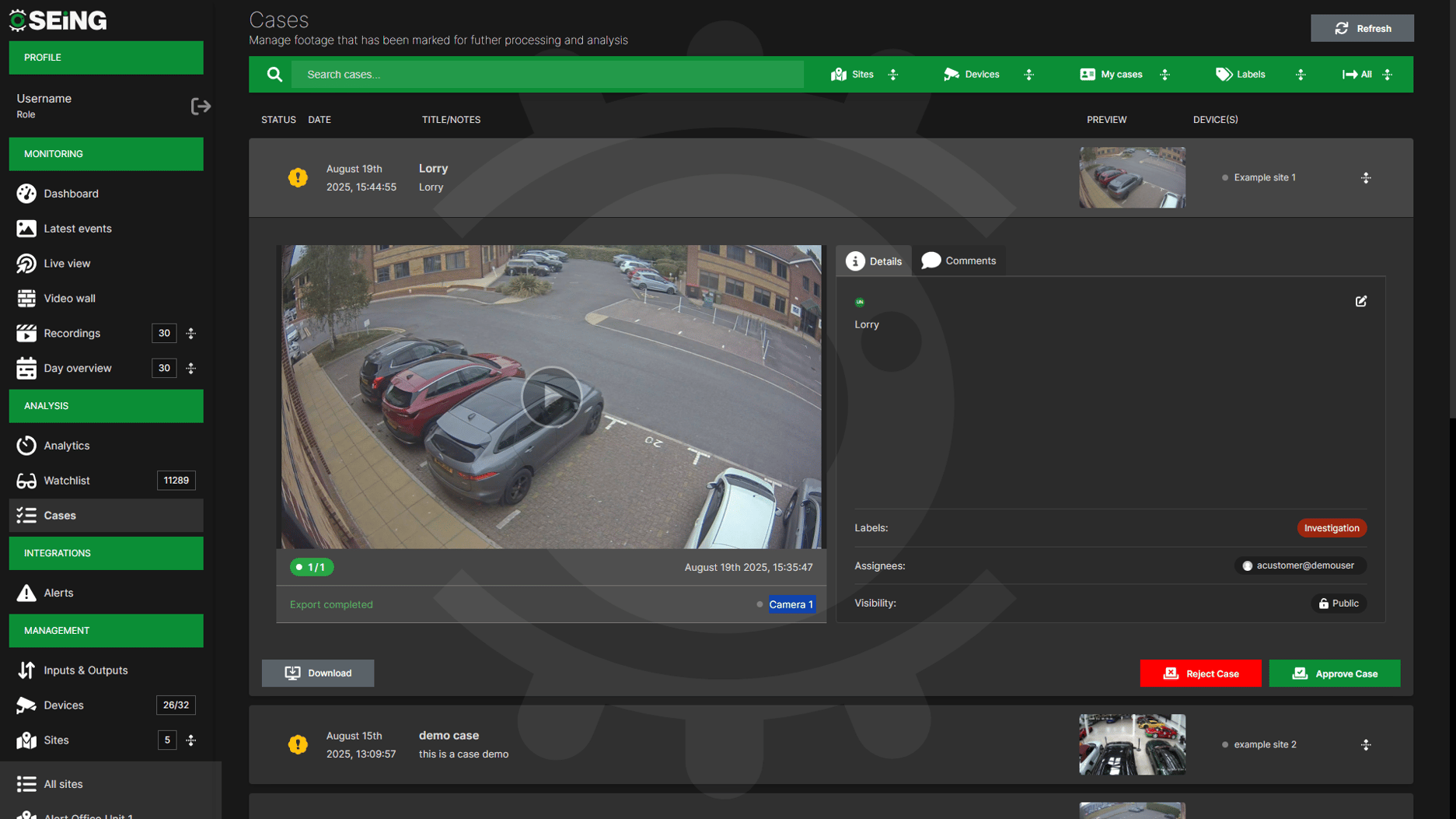Select the Live view icon

click(26, 264)
